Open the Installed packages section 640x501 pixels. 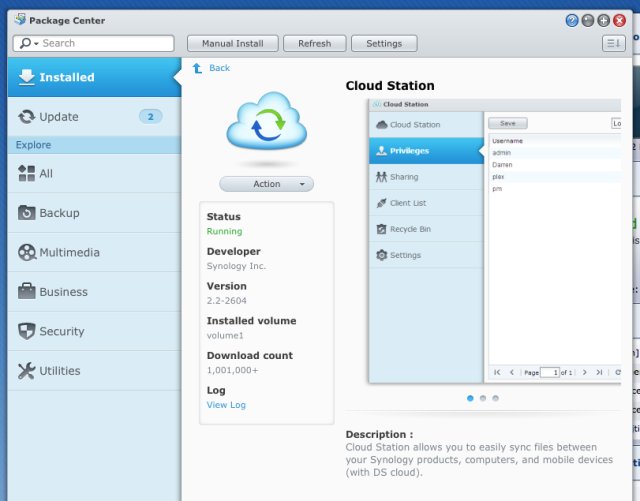[x=94, y=77]
